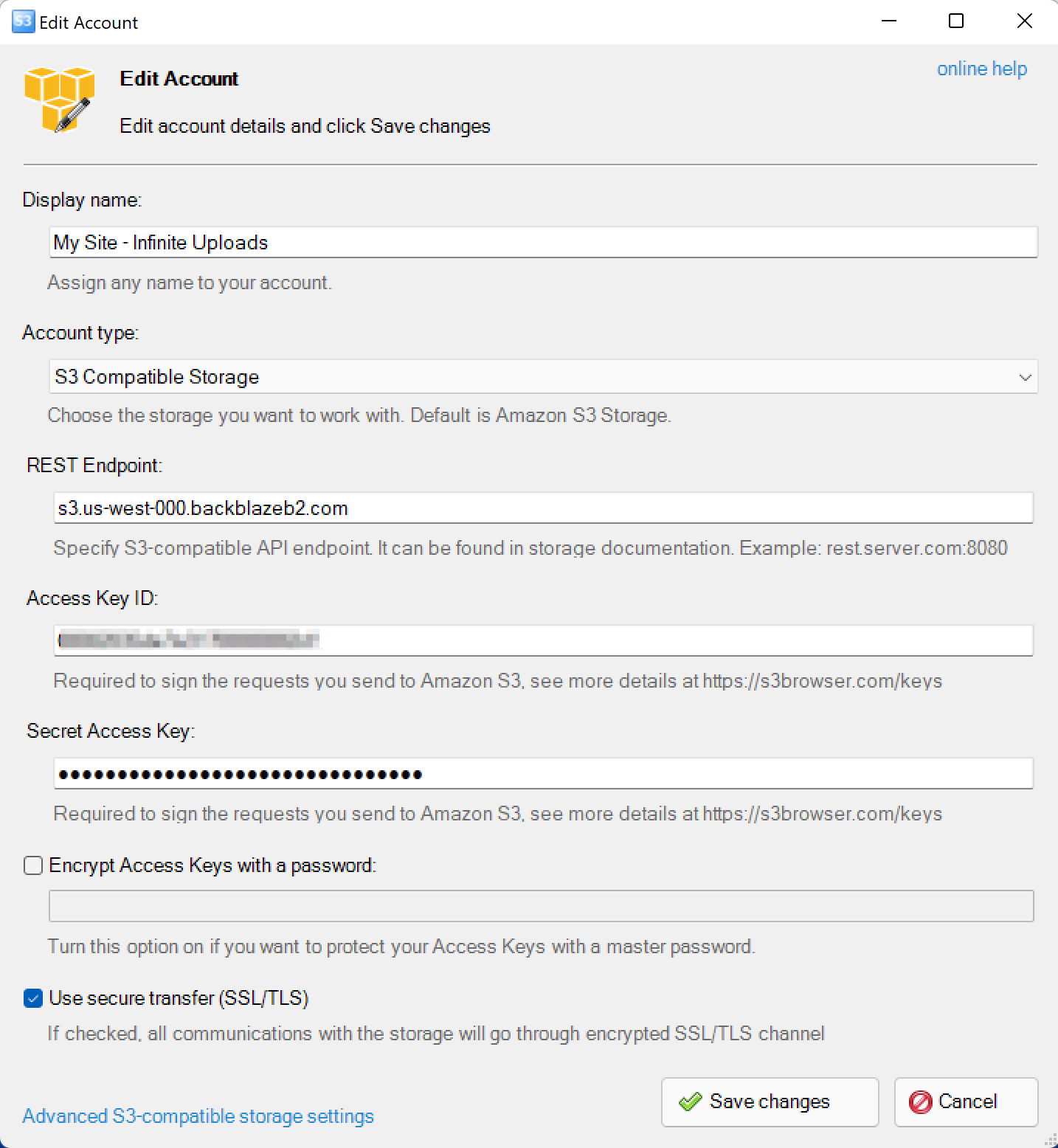This screenshot has height=1148, width=1058.
Task: Click the S3 Browser title bar icon
Action: 22,21
